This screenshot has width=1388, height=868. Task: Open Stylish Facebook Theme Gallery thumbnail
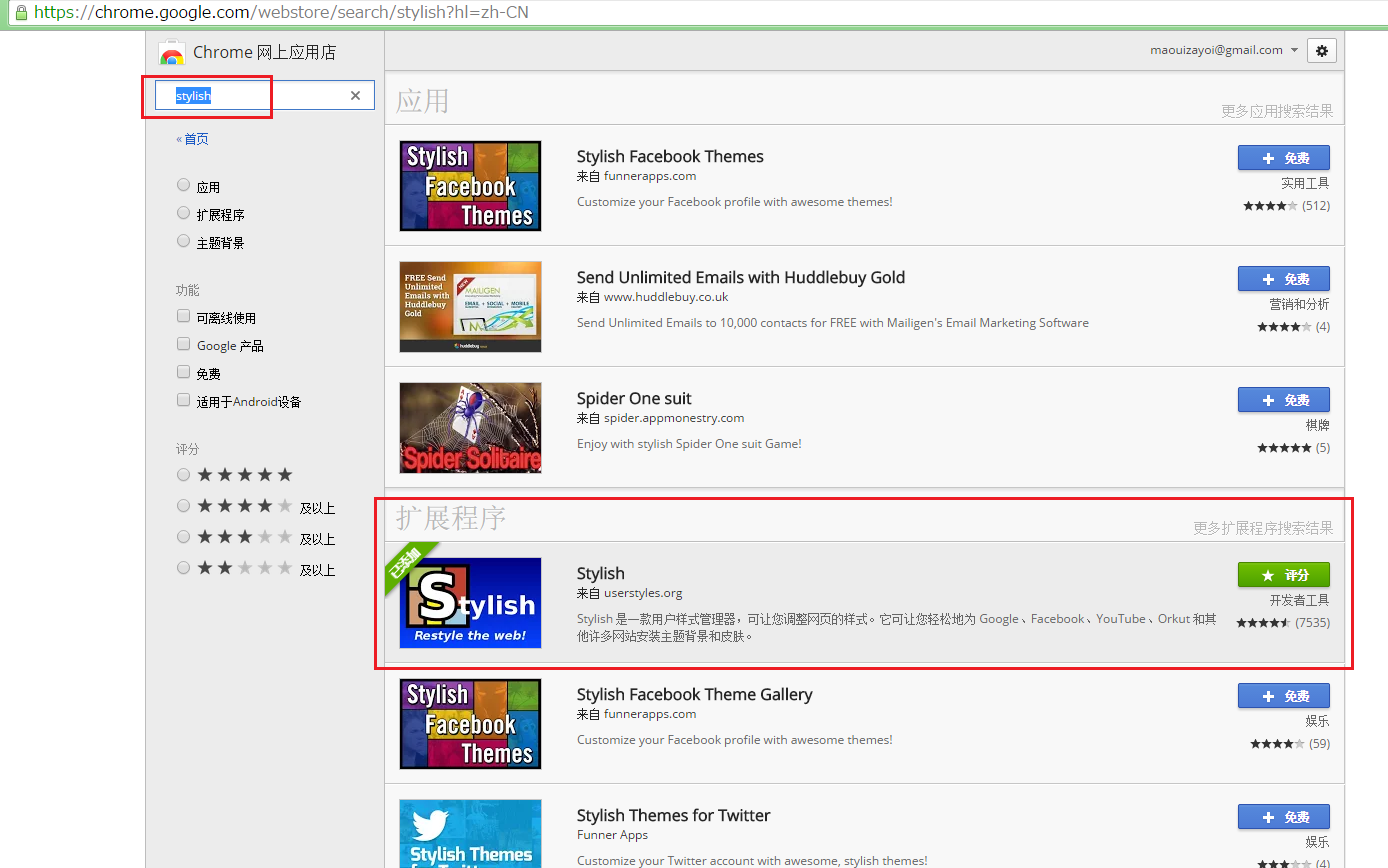(x=470, y=724)
